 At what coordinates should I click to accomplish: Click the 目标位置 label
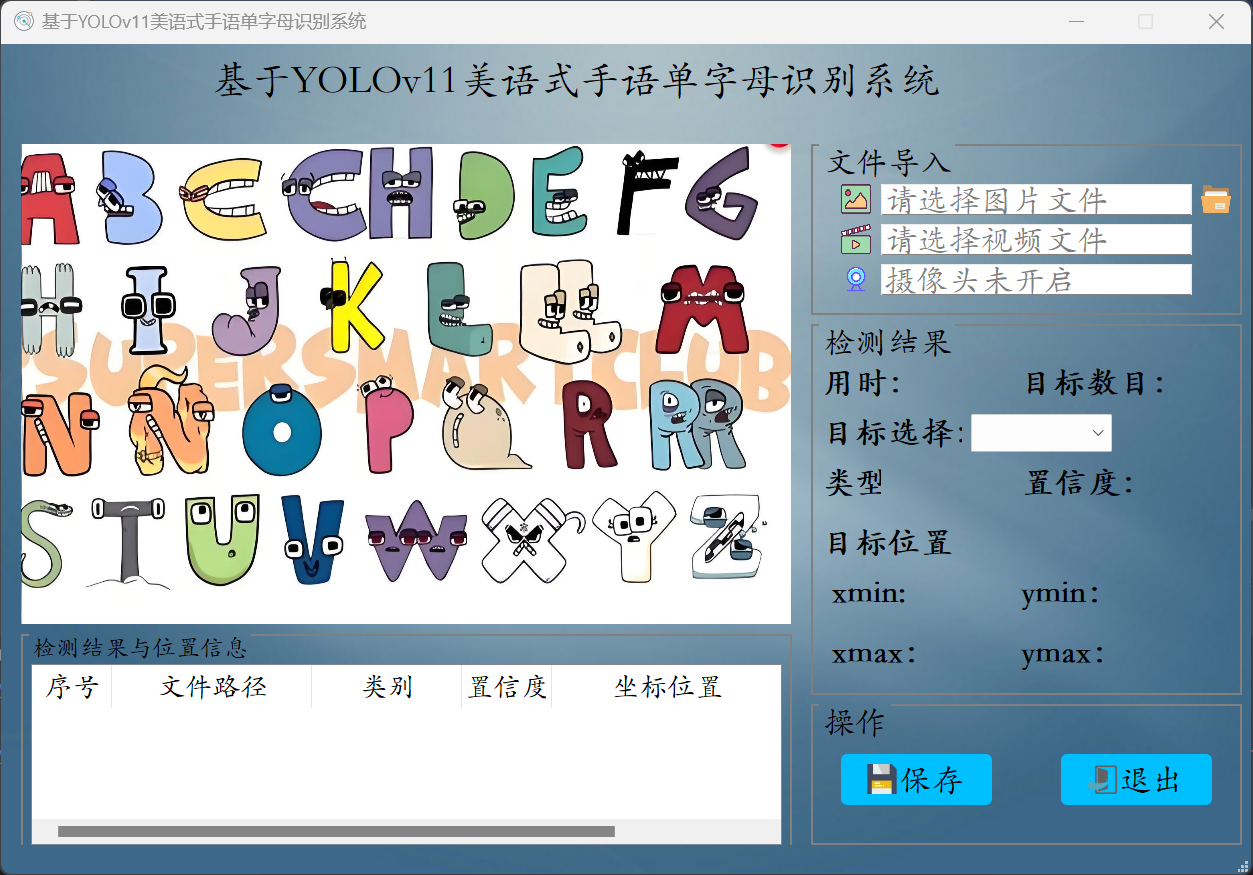(889, 543)
